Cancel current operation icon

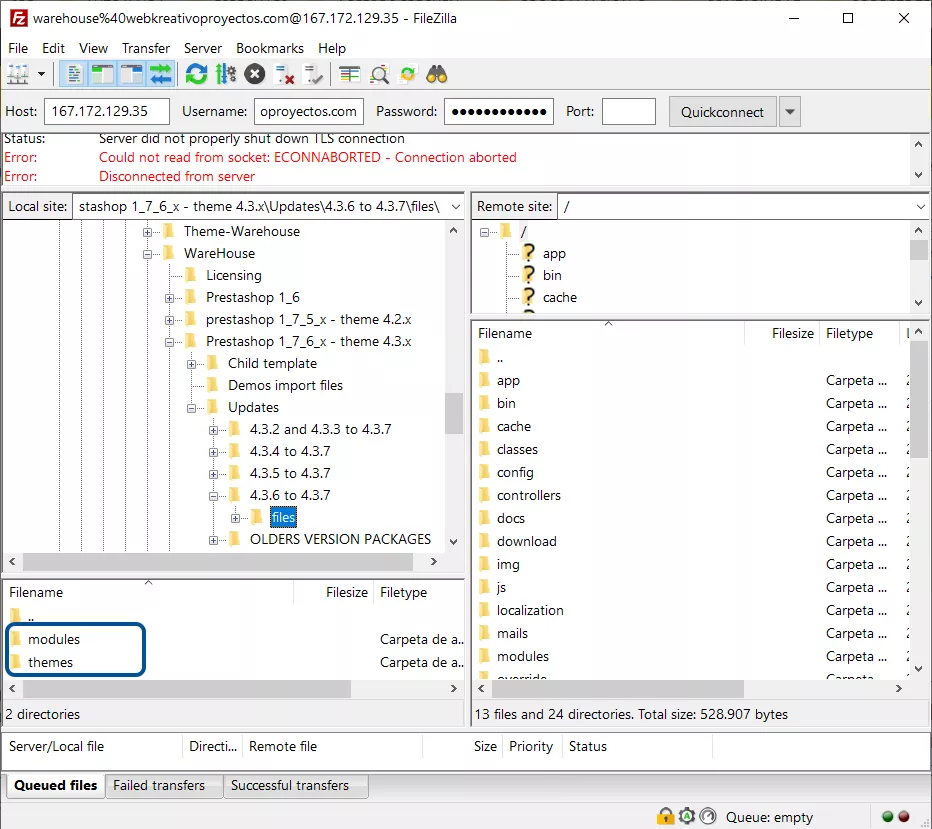pyautogui.click(x=255, y=74)
